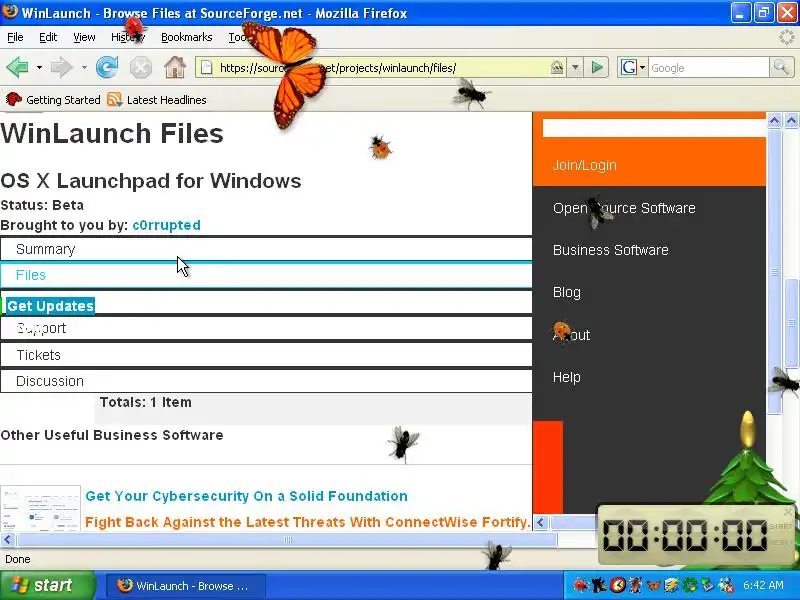This screenshot has width=800, height=600.
Task: Click the page icon in the address bar
Action: pyautogui.click(x=206, y=67)
